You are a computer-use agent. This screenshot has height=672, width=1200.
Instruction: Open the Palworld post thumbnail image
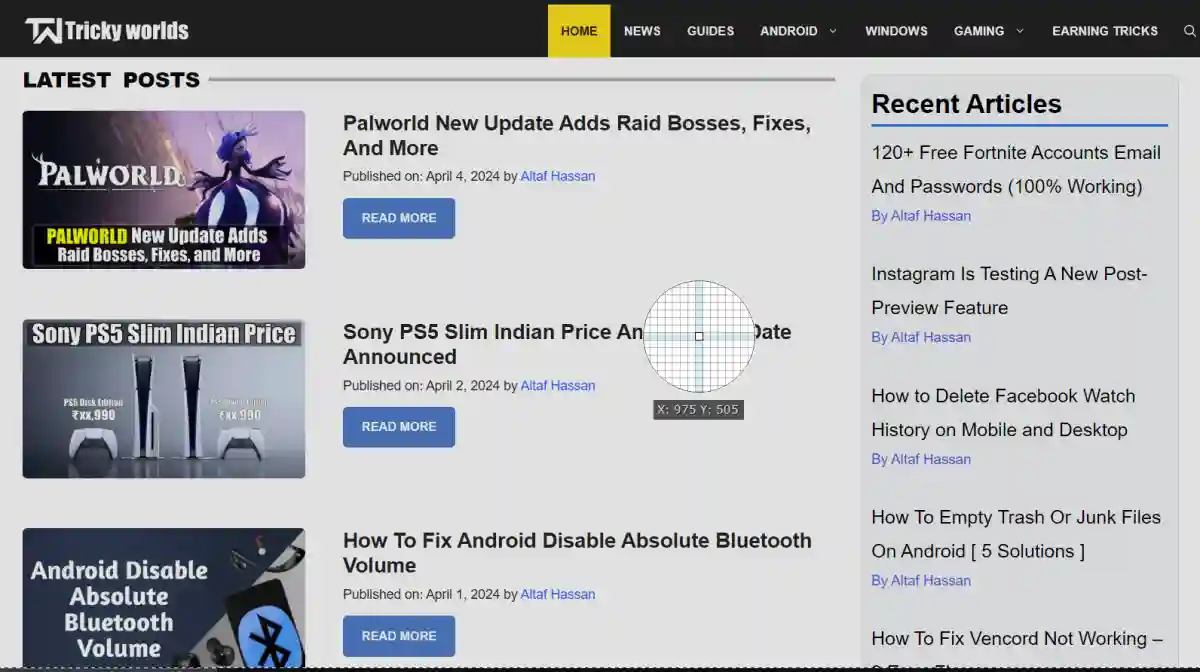[x=164, y=189]
